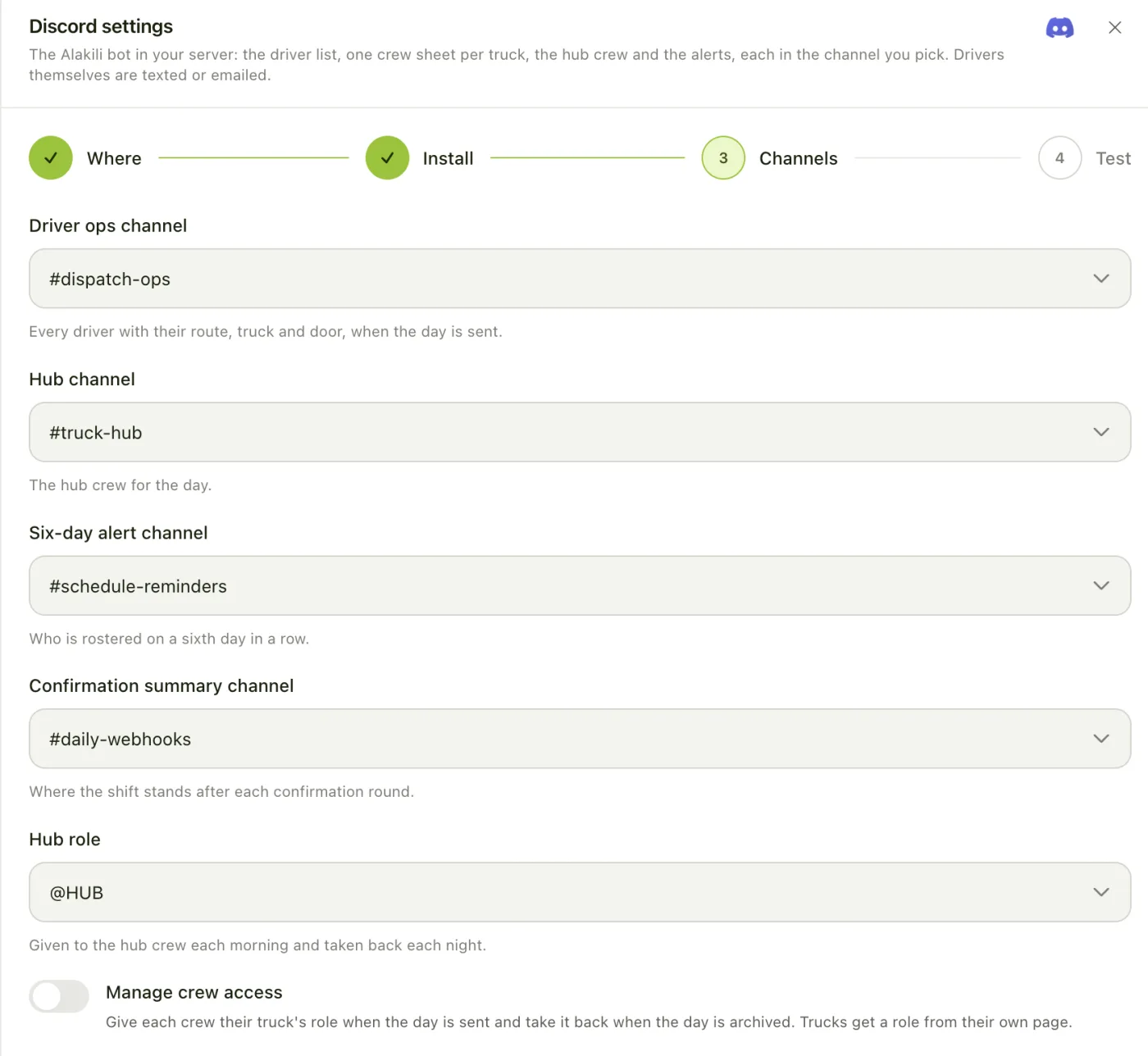Click the Install step label

pyautogui.click(x=449, y=158)
